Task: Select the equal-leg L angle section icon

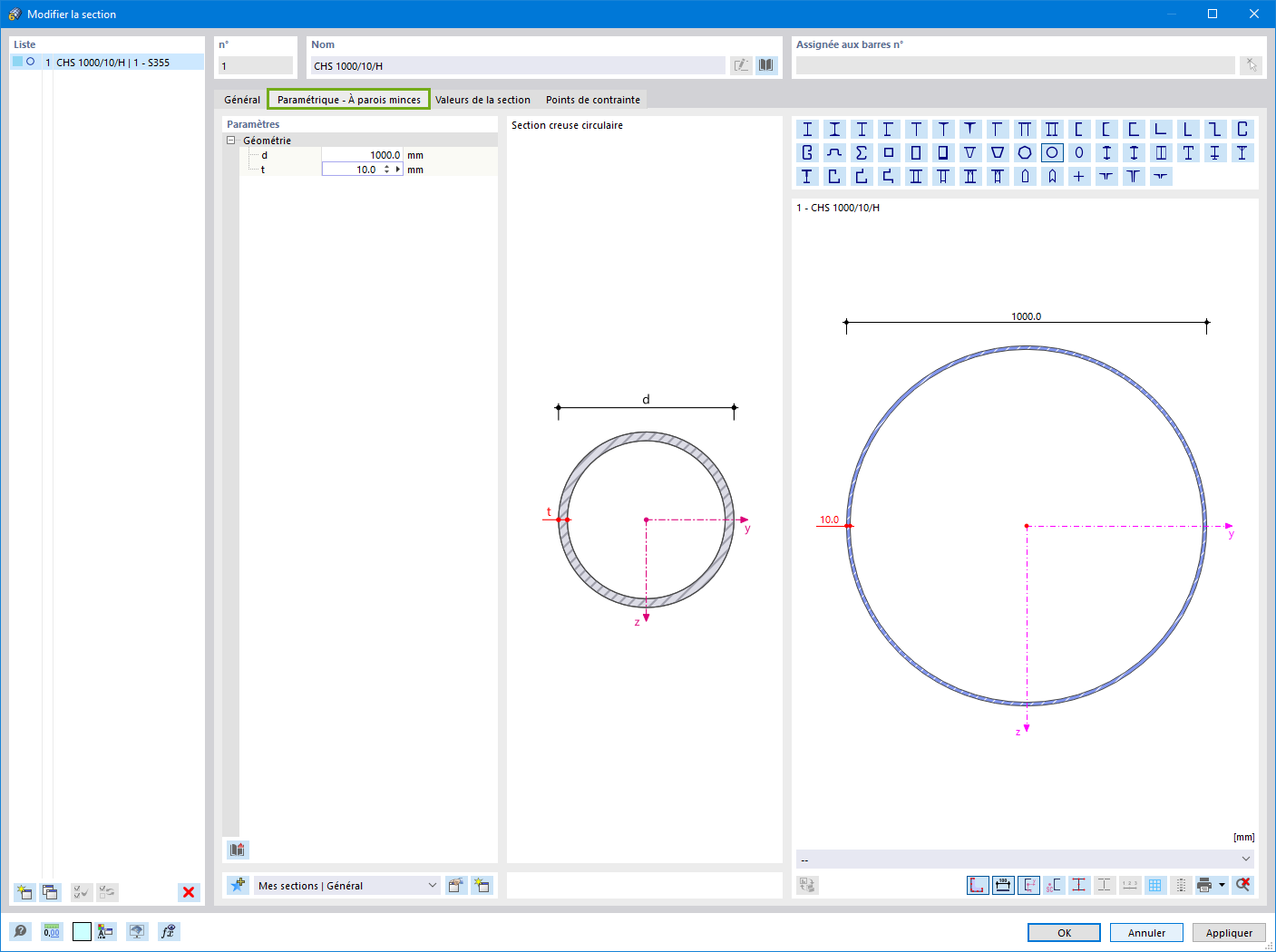Action: click(x=1161, y=130)
